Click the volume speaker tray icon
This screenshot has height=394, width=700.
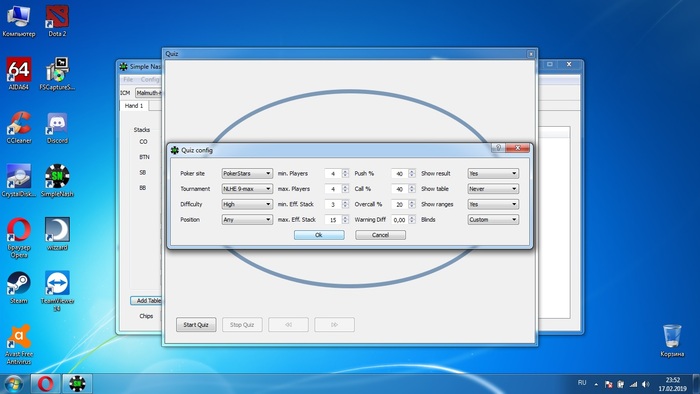646,384
